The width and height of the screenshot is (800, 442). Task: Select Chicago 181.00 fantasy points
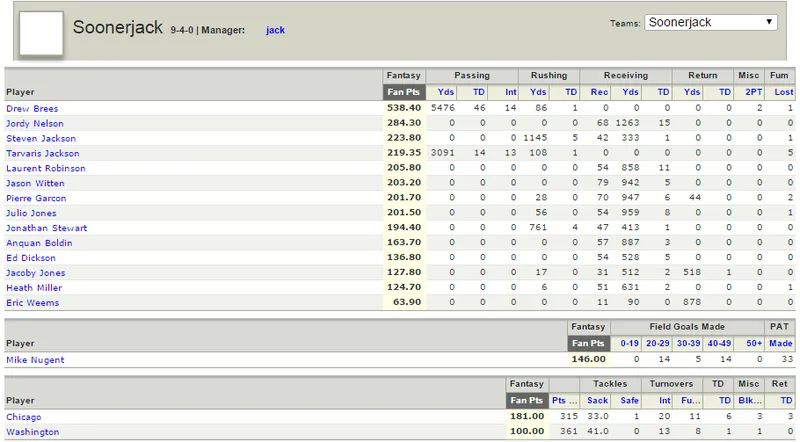pyautogui.click(x=527, y=416)
